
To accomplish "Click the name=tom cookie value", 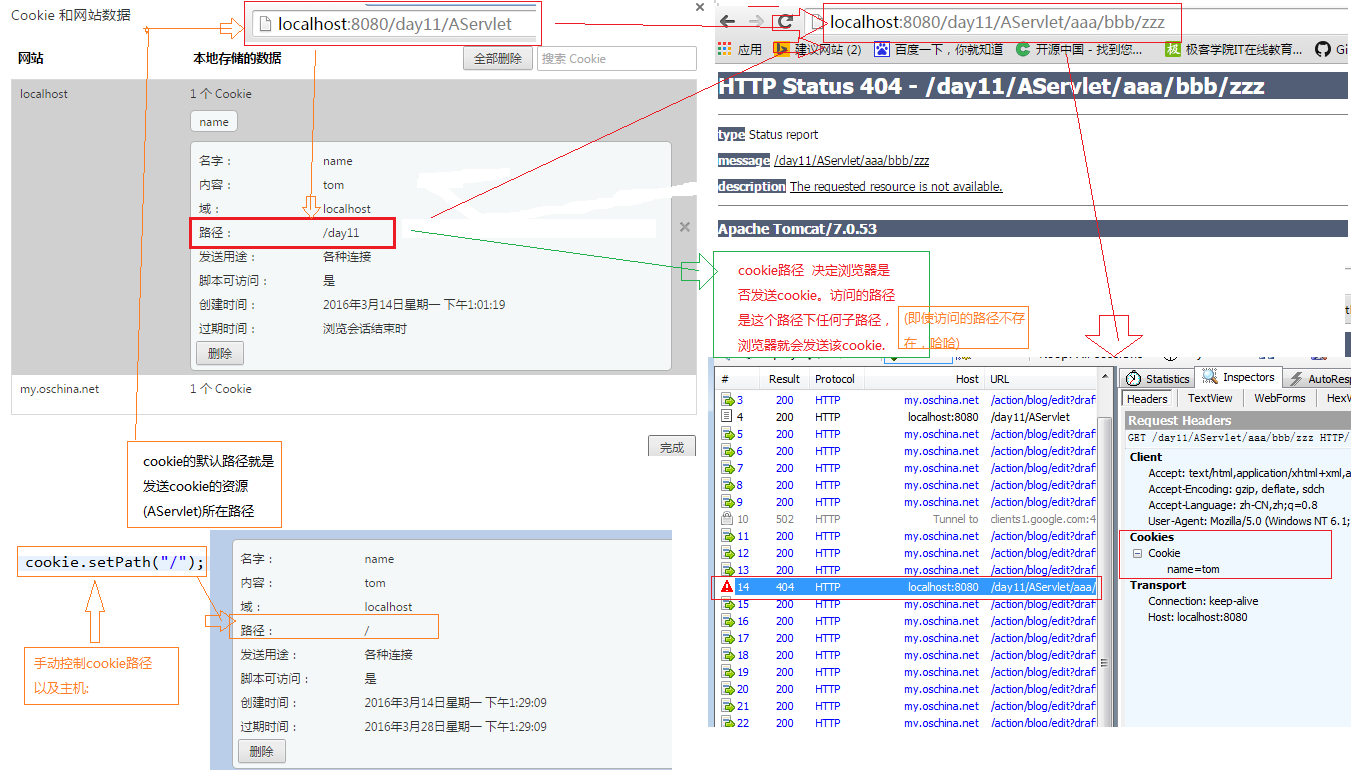I will (1193, 569).
